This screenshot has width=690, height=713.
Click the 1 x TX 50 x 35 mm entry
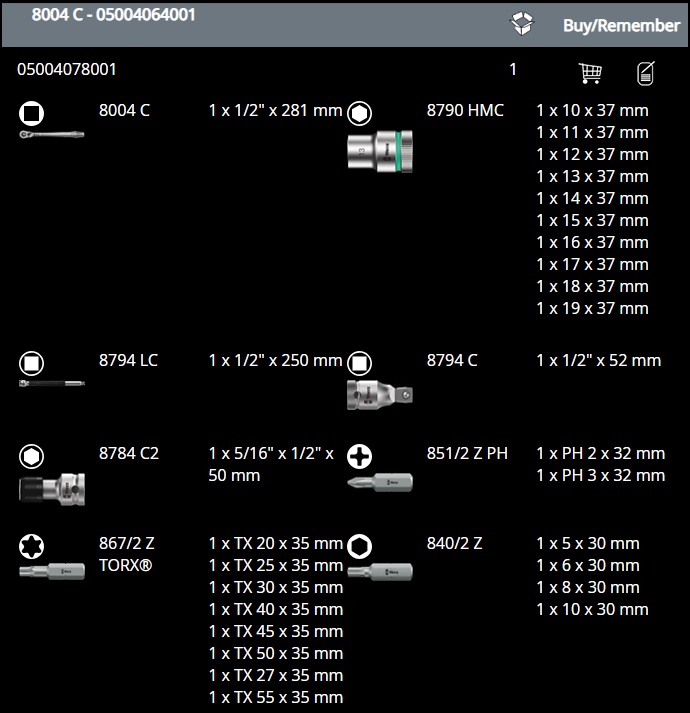(x=276, y=653)
